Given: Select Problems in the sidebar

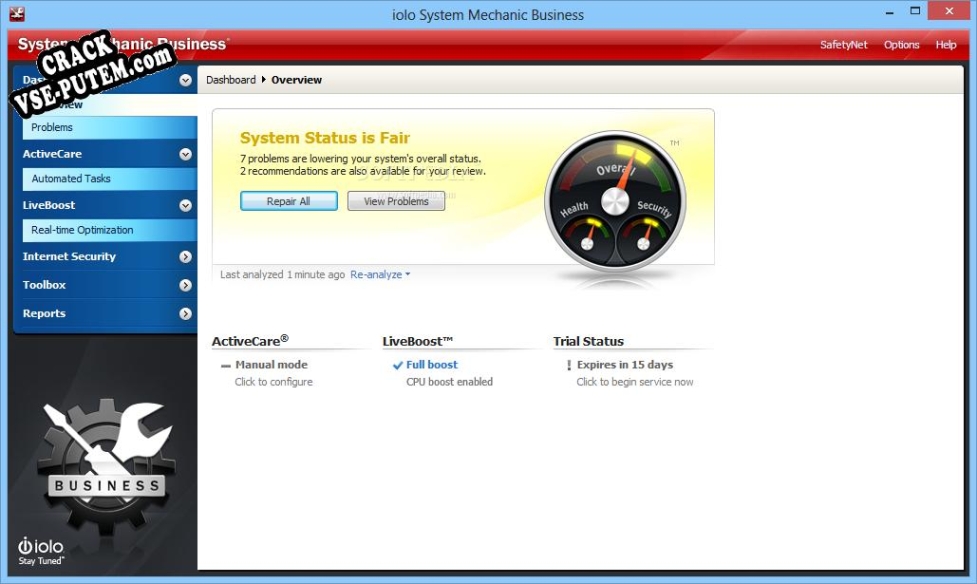Looking at the screenshot, I should pyautogui.click(x=110, y=127).
